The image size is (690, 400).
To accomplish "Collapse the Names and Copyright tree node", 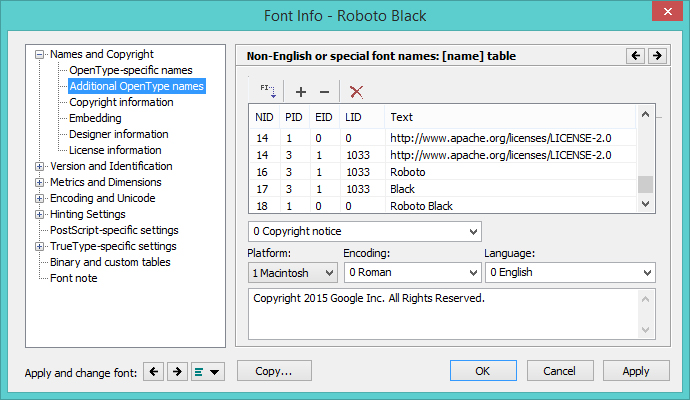I will [x=40, y=54].
